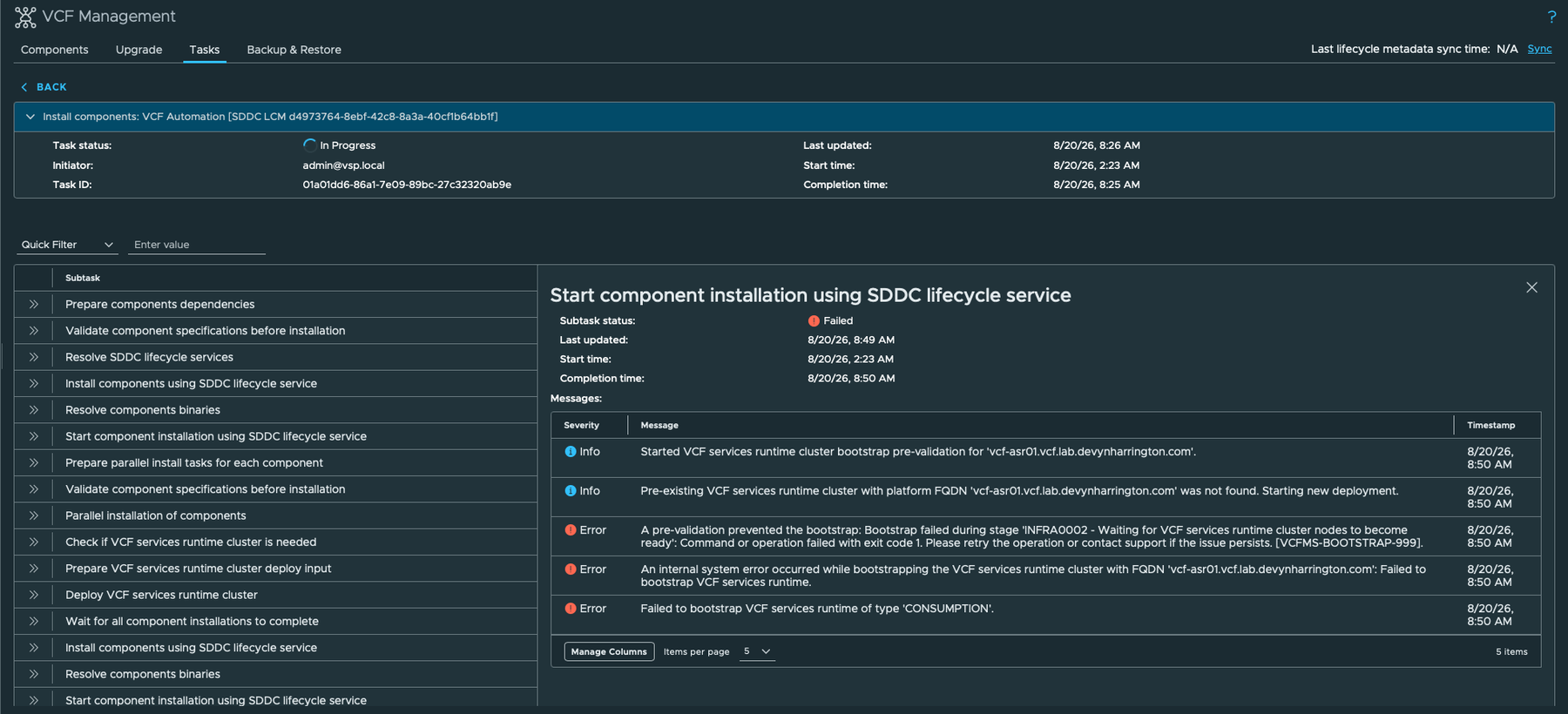The image size is (1568, 714).
Task: Click the initiator admin@vsp.local
Action: click(x=343, y=165)
